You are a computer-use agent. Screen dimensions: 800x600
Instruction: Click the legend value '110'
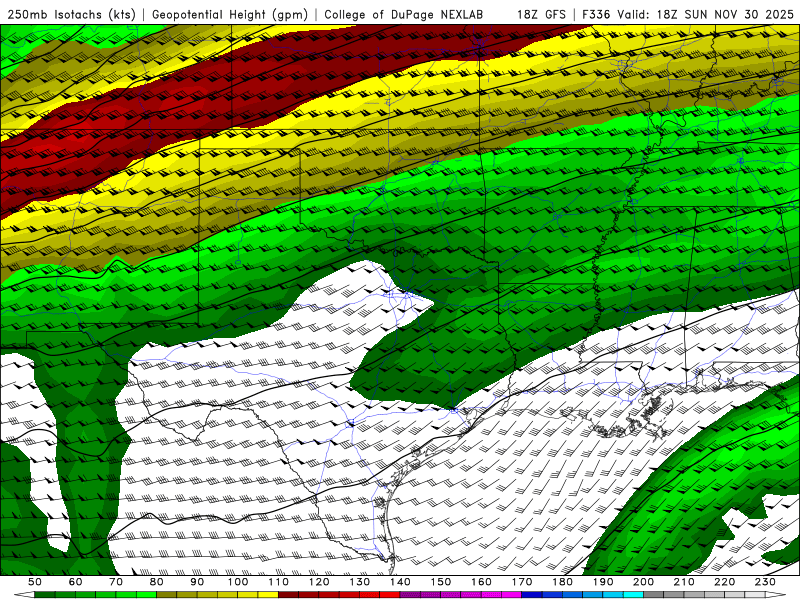click(279, 582)
